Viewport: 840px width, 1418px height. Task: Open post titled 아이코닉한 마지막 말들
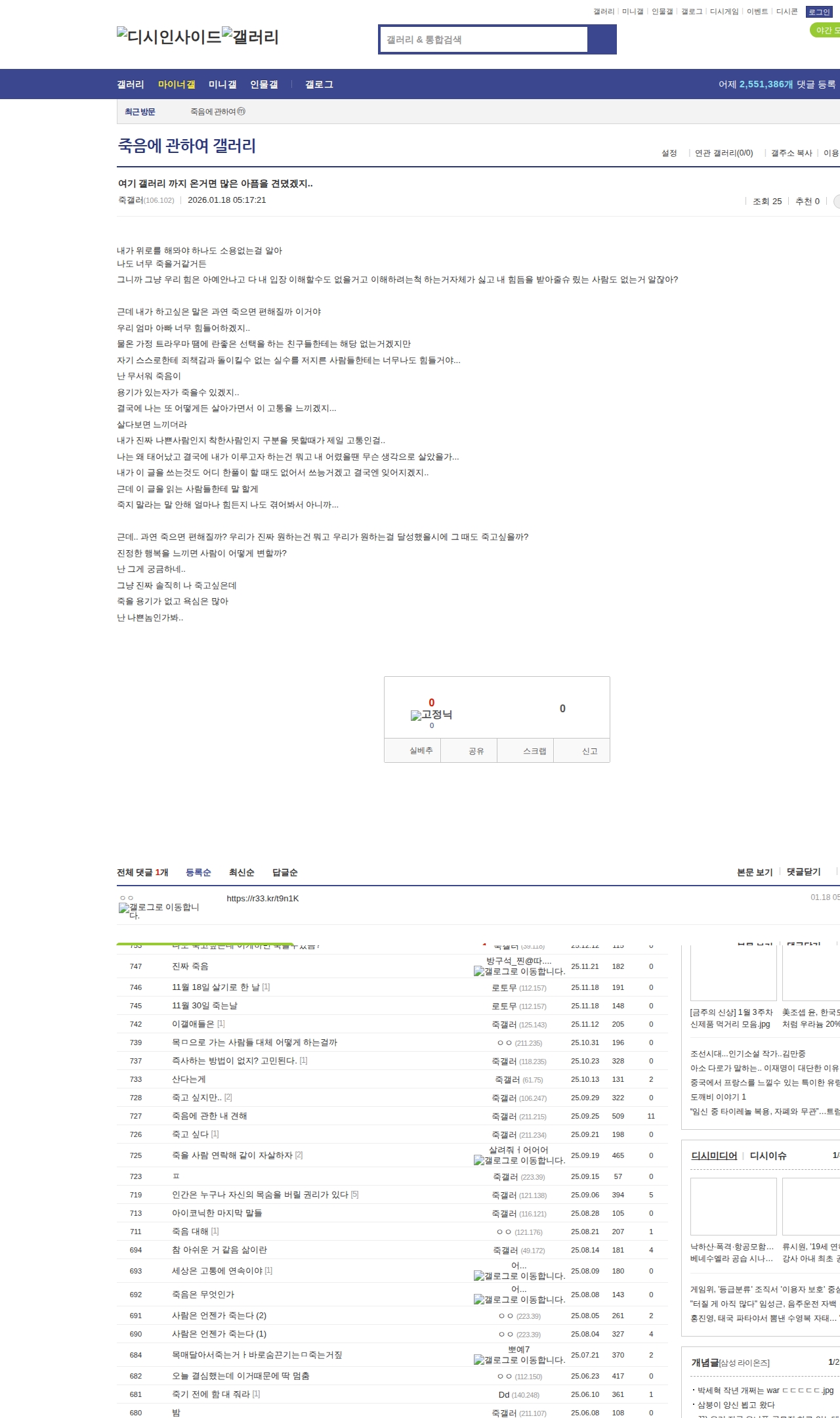point(217,1213)
